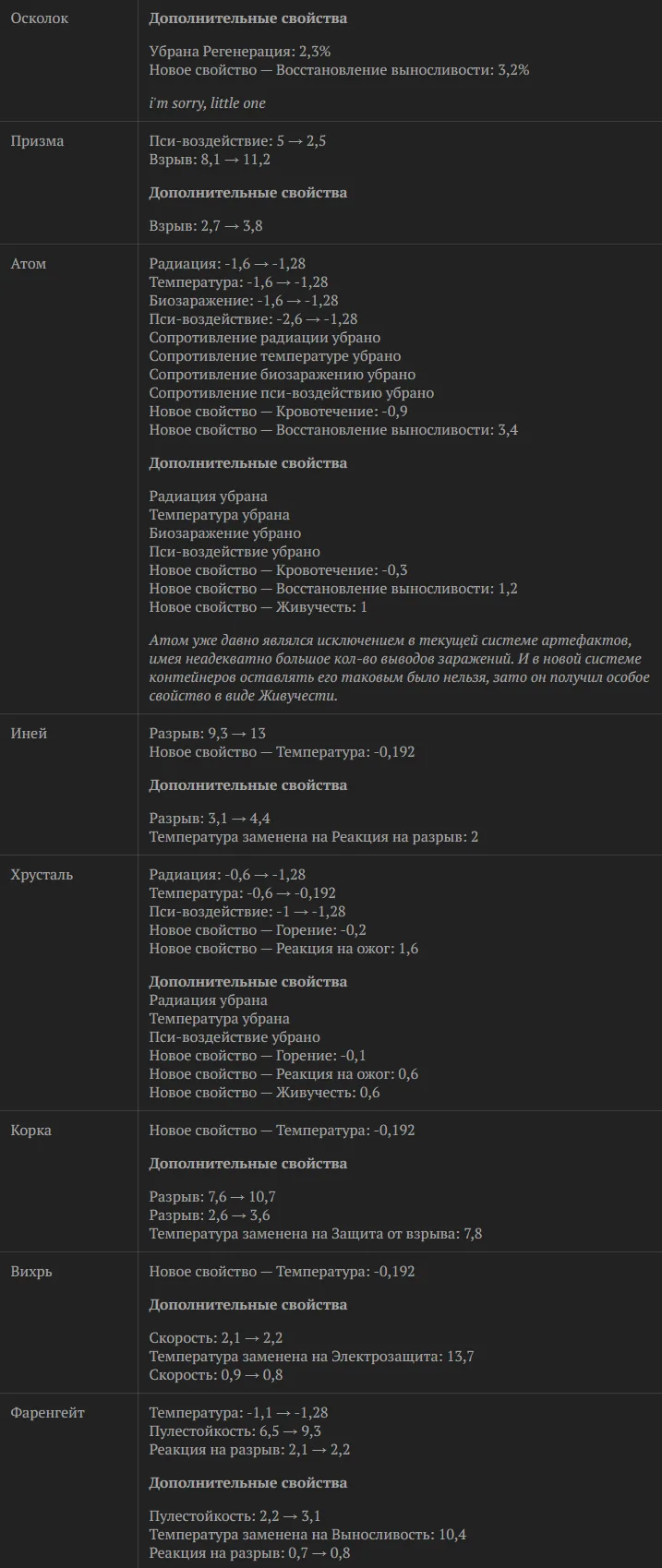Select the Атом artifact name cell
This screenshot has height=1568, width=662.
pyautogui.click(x=28, y=264)
